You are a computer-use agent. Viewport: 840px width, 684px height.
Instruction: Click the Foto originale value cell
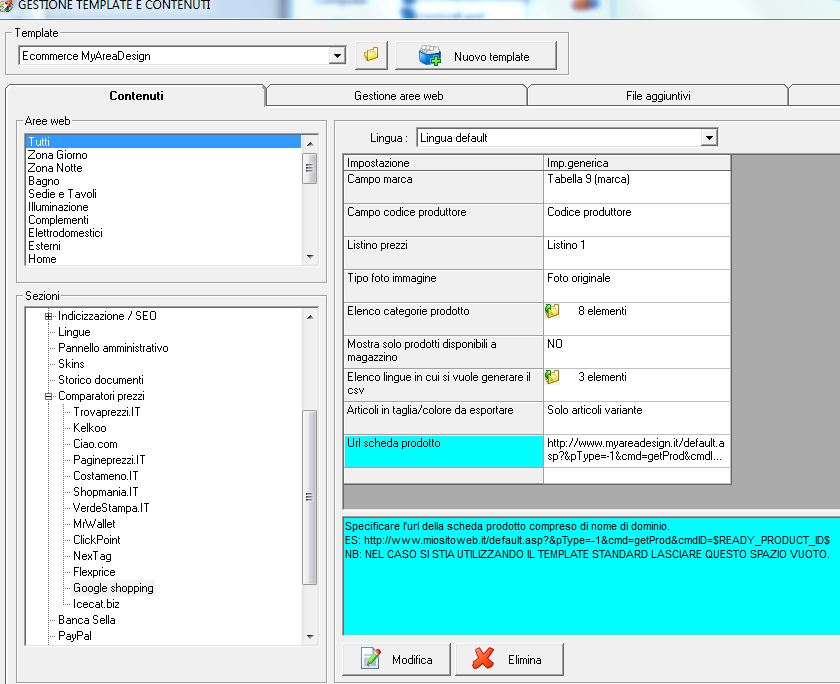point(637,286)
